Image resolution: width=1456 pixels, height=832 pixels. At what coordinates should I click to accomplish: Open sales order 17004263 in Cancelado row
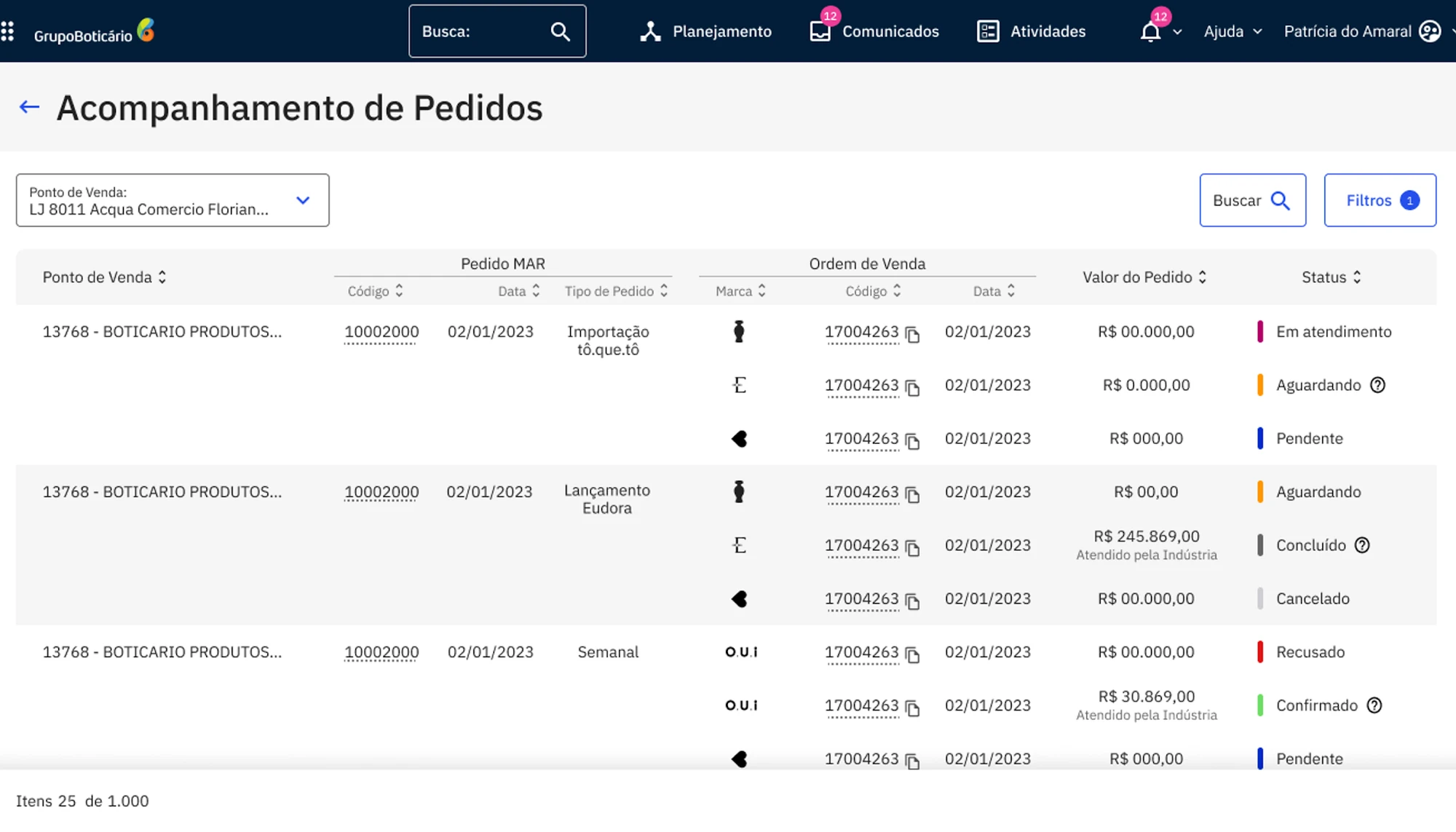click(x=862, y=599)
